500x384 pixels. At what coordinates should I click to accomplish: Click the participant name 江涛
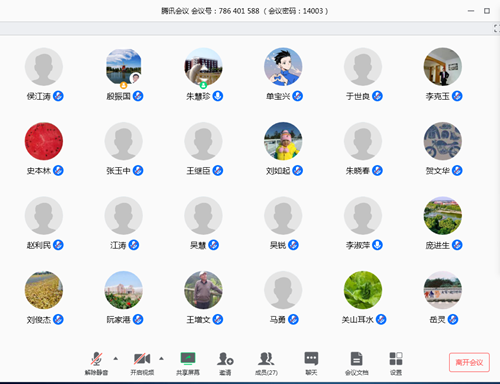coord(118,245)
